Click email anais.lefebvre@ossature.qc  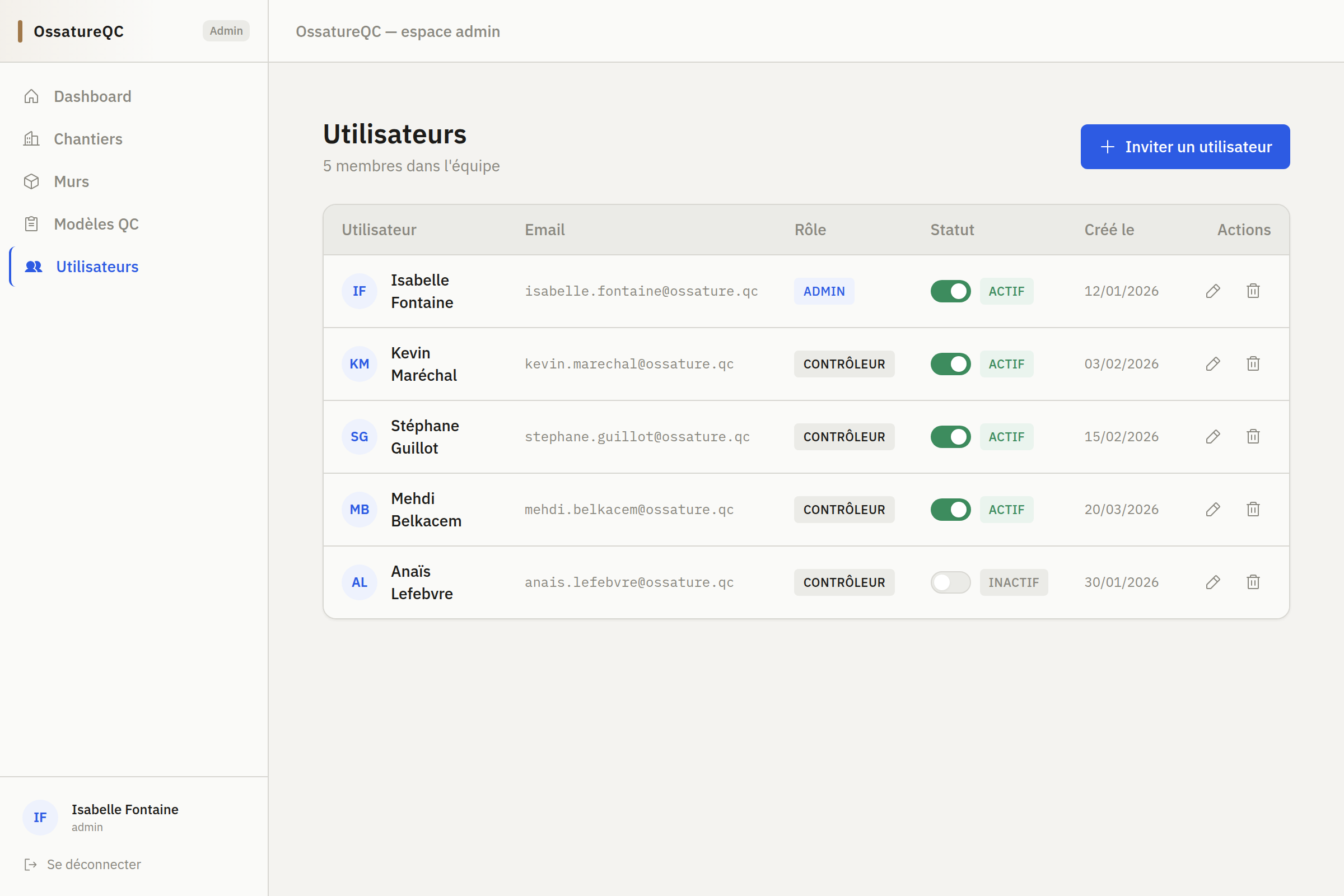(629, 582)
